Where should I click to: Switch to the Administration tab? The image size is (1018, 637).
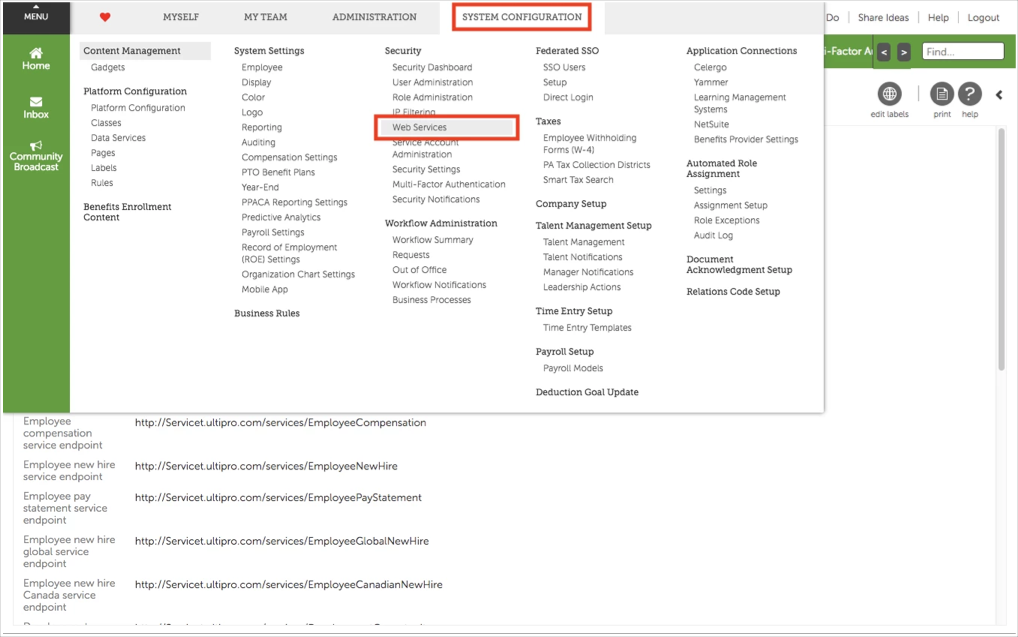tap(374, 17)
